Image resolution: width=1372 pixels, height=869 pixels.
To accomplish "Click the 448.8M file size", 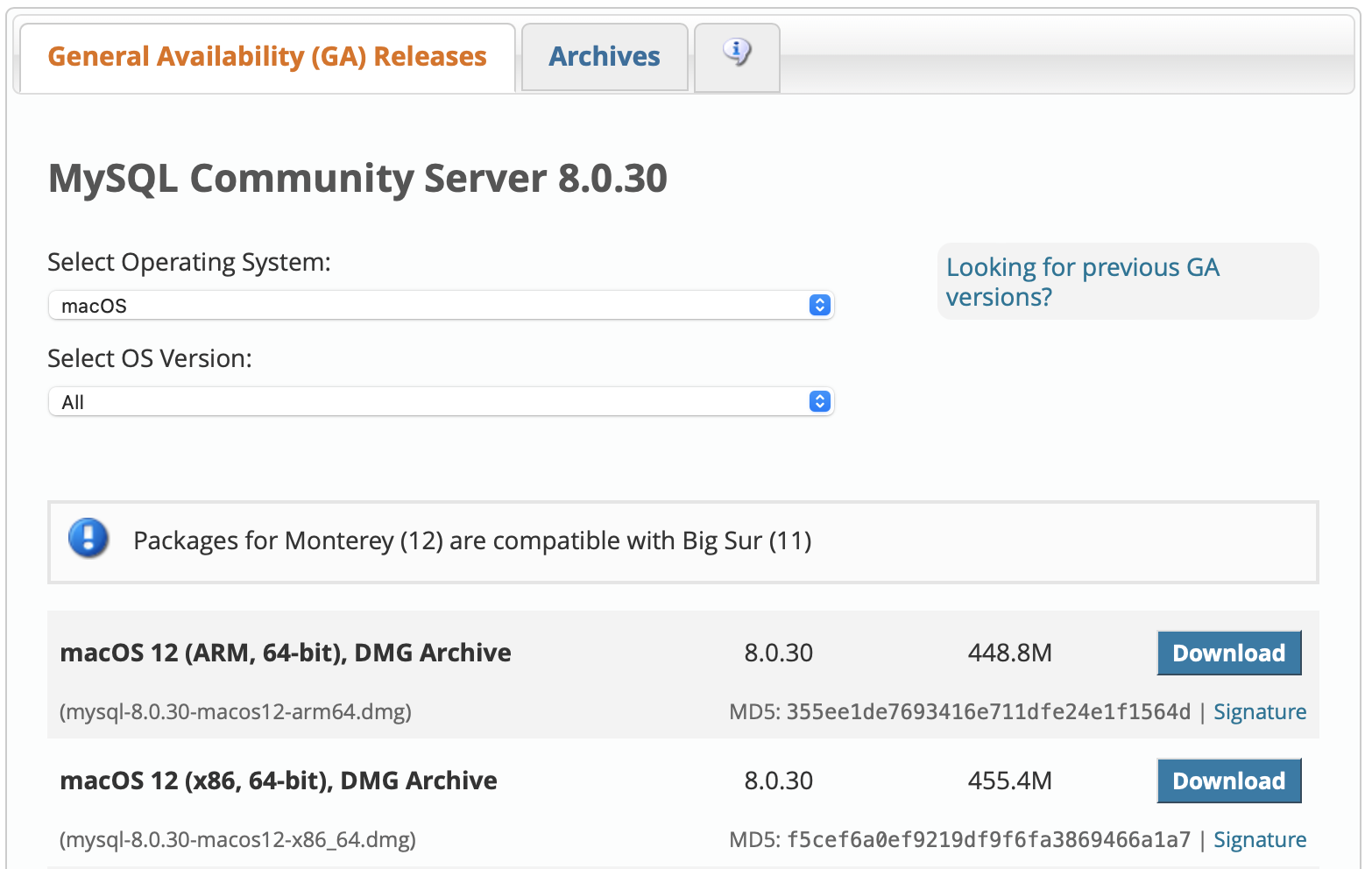I will point(1010,653).
